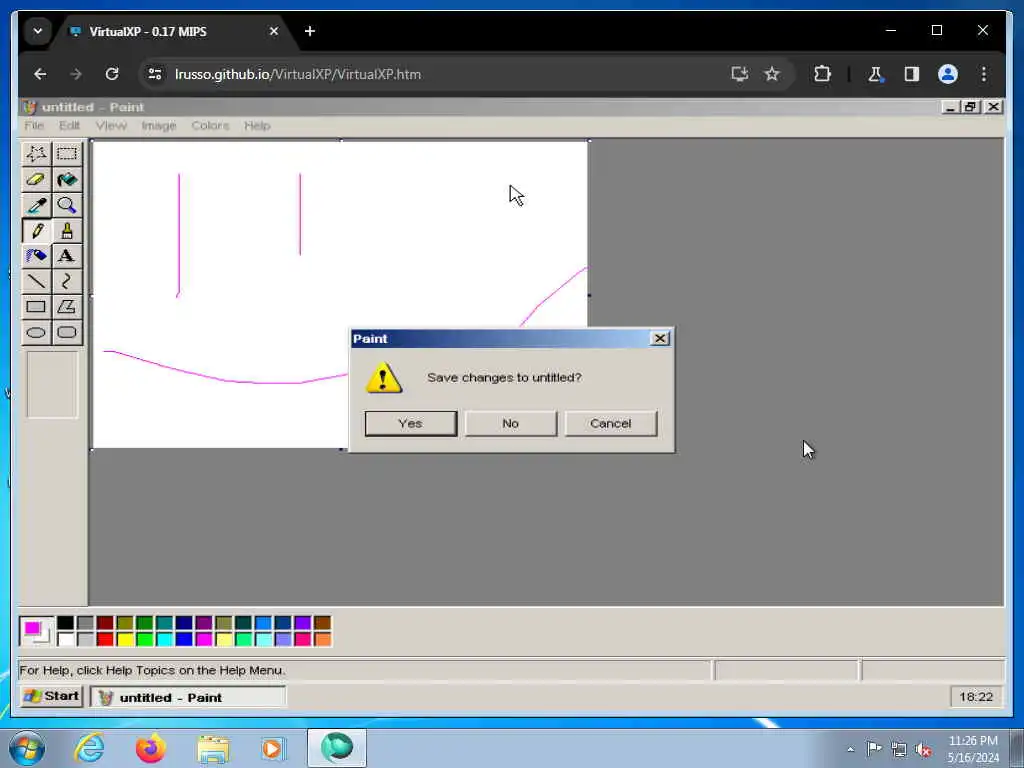This screenshot has height=768, width=1024.
Task: Select the straight Line tool
Action: (x=36, y=281)
